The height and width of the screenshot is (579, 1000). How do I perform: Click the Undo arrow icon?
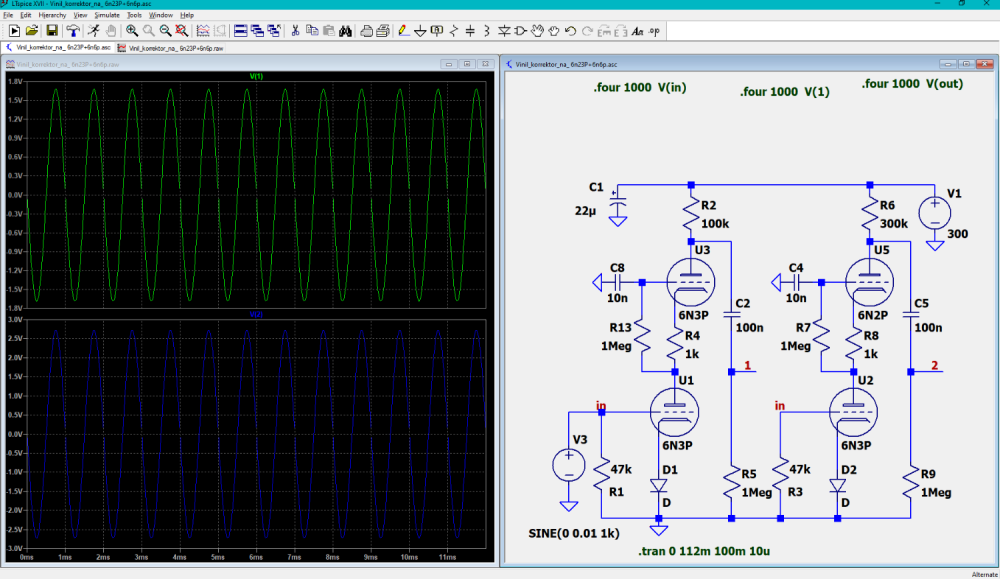pos(570,31)
